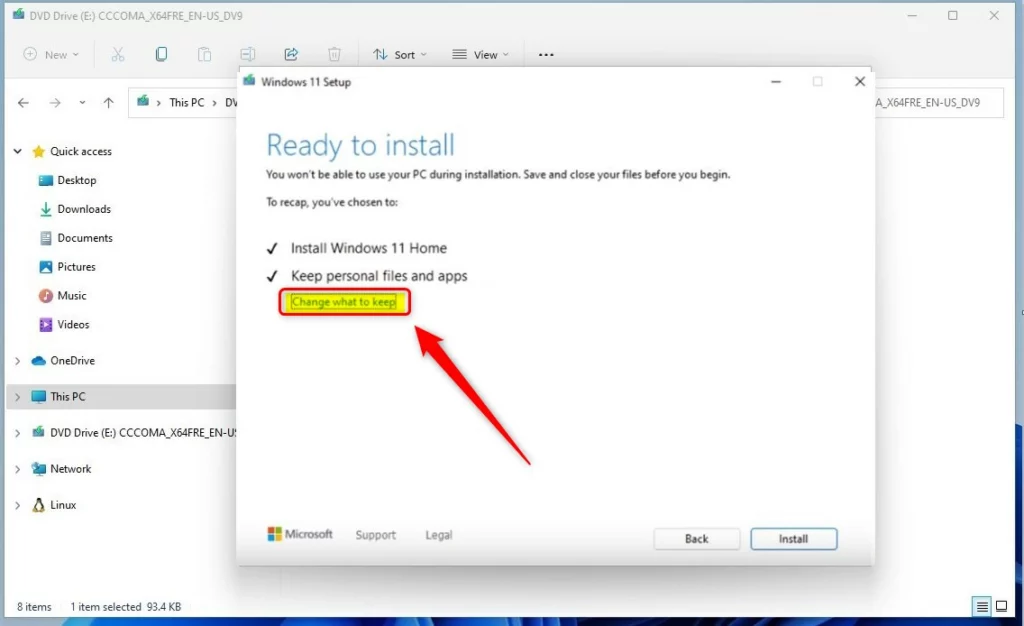Collapse the Quick access section

(18, 151)
